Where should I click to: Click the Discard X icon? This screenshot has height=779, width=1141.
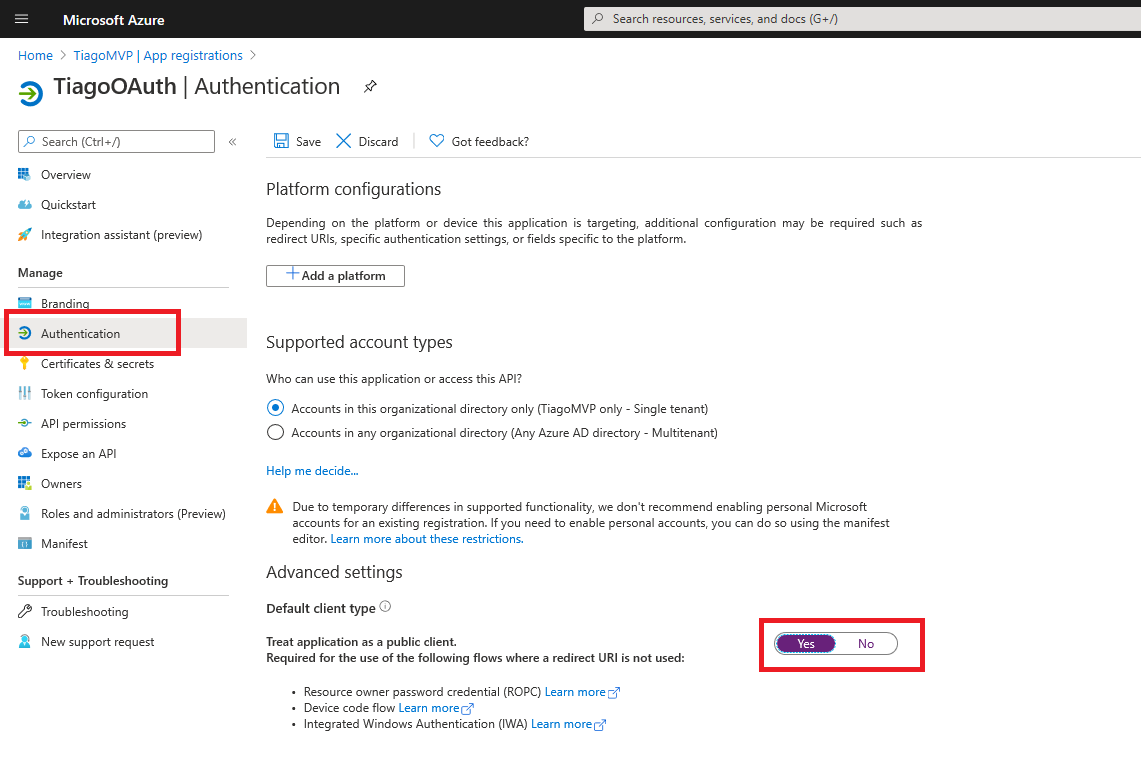click(x=344, y=141)
